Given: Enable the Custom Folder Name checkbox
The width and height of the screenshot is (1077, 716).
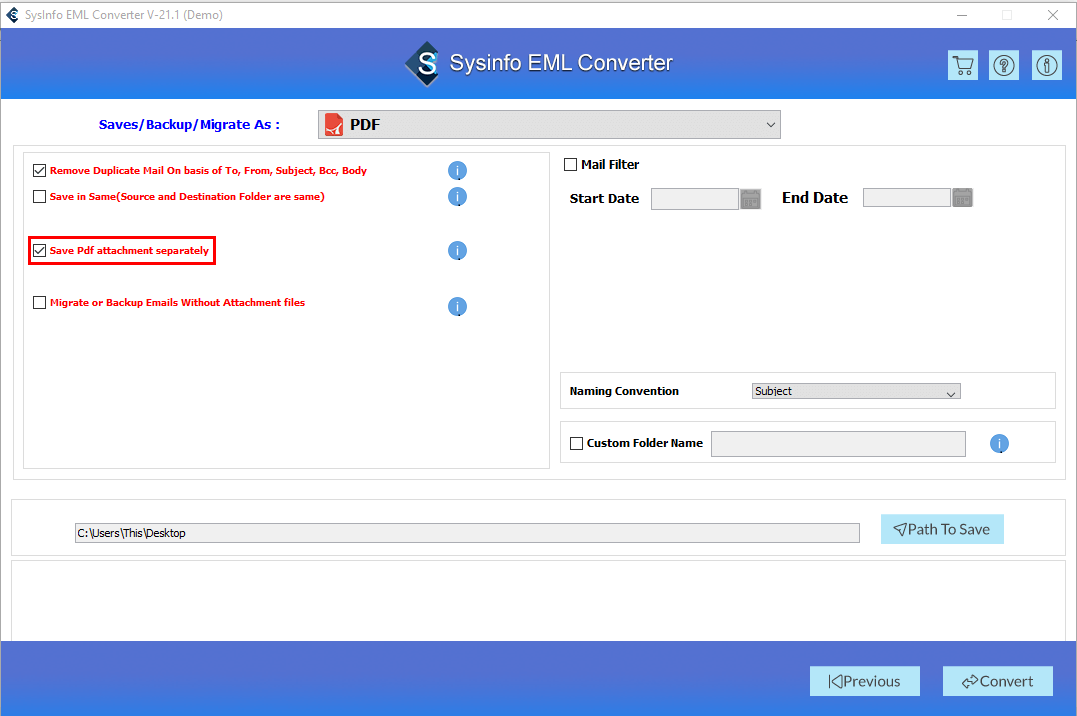Looking at the screenshot, I should click(x=576, y=443).
